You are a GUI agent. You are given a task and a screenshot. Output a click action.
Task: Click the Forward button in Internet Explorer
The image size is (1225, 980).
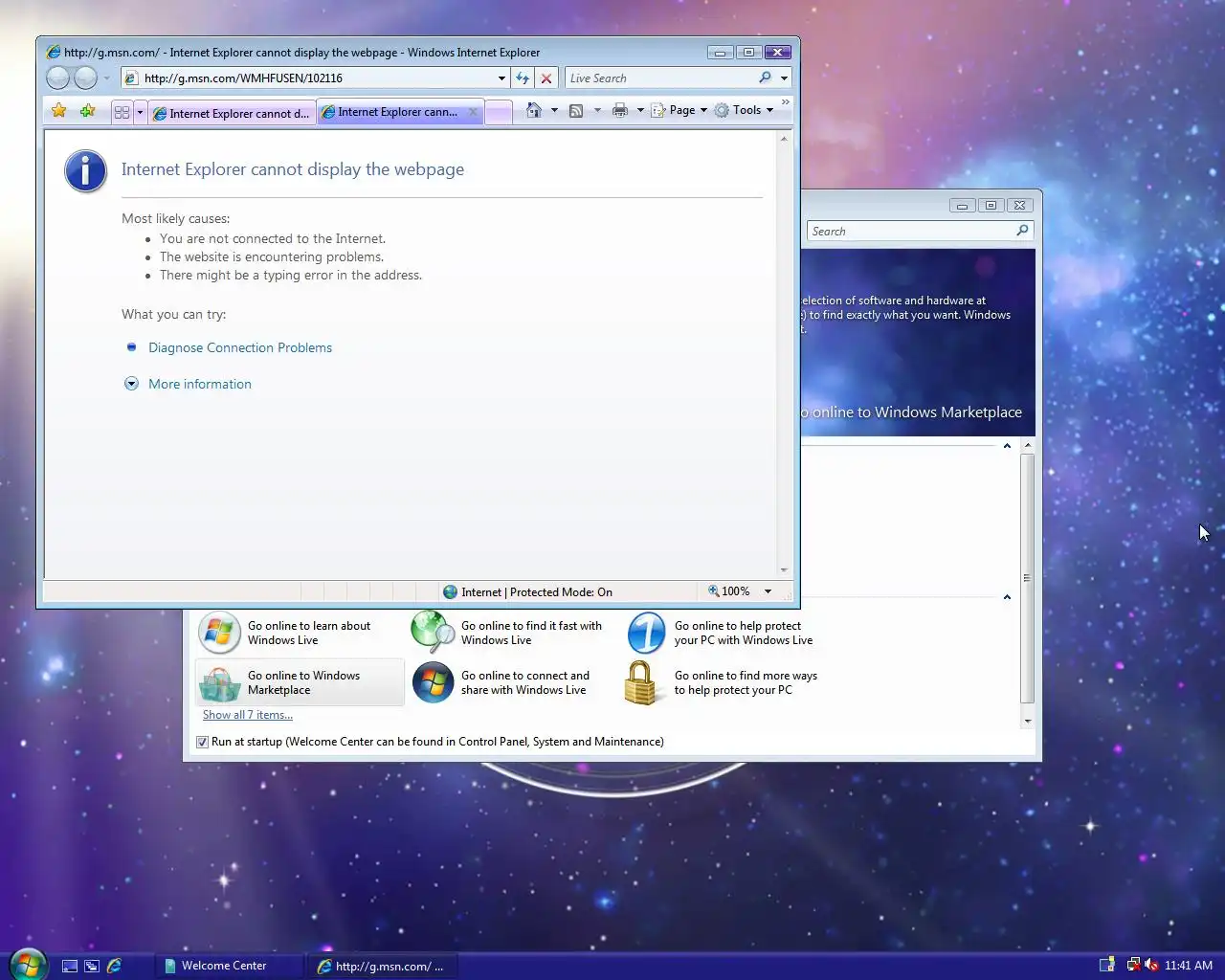click(85, 78)
